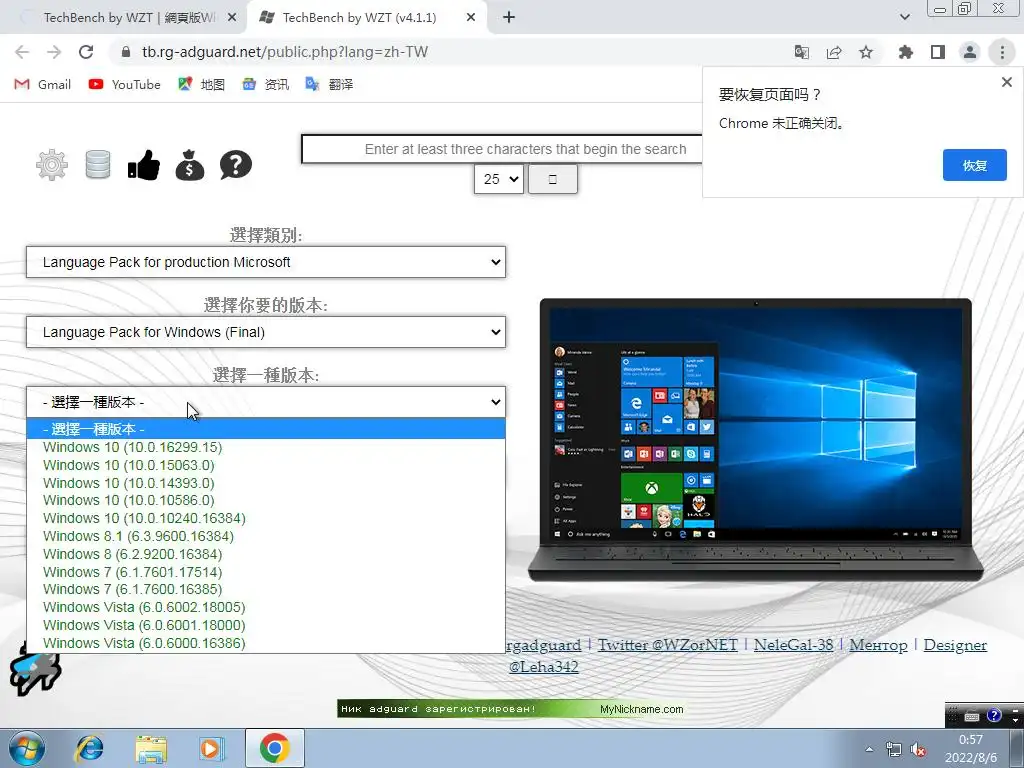Select Windows 8 (6.2.9200.16384)
The image size is (1024, 768).
click(266, 554)
